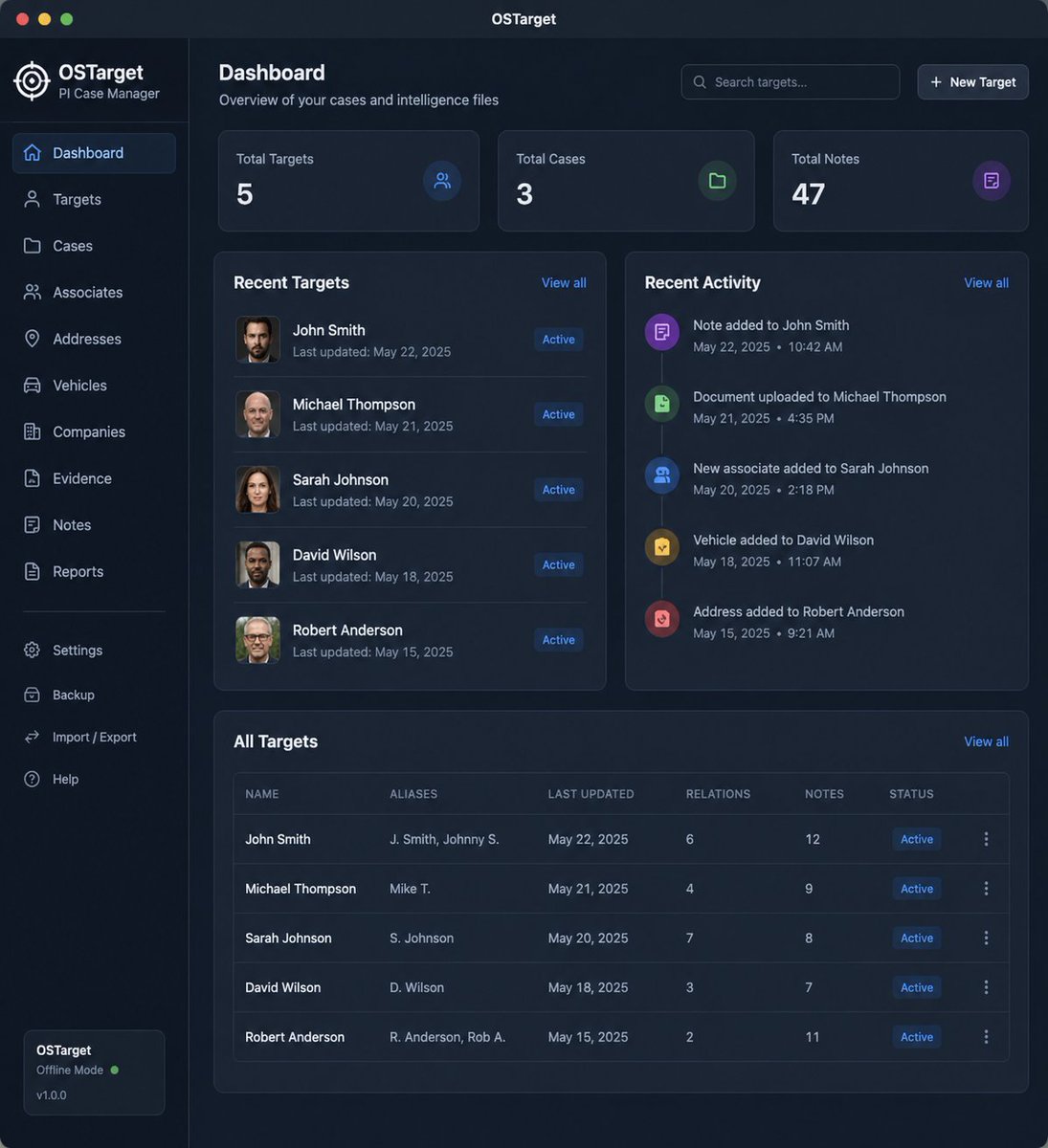Click Robert Anderson's avatar photo
The width and height of the screenshot is (1048, 1148).
257,640
